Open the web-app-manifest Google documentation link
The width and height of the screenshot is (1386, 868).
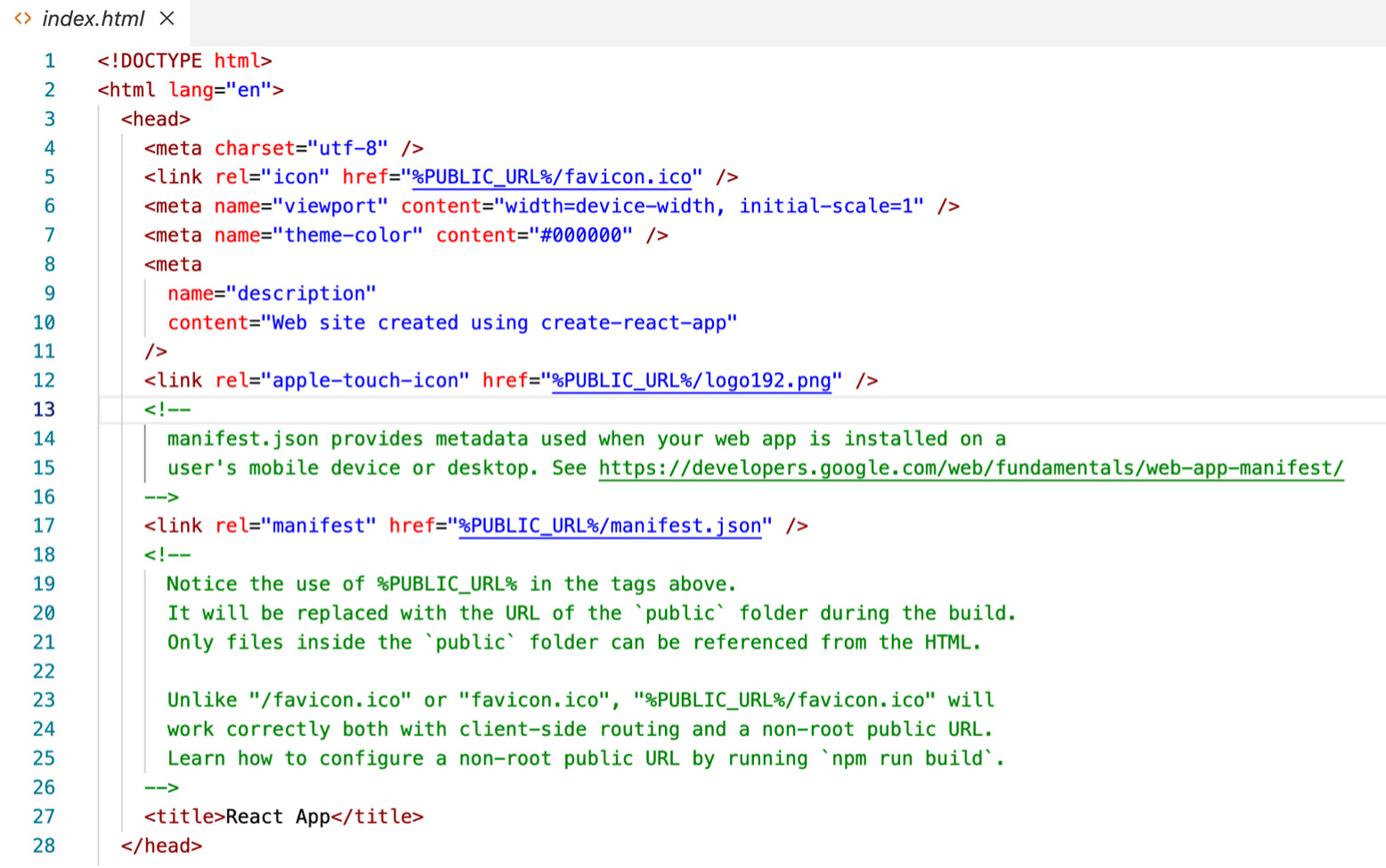tap(970, 467)
